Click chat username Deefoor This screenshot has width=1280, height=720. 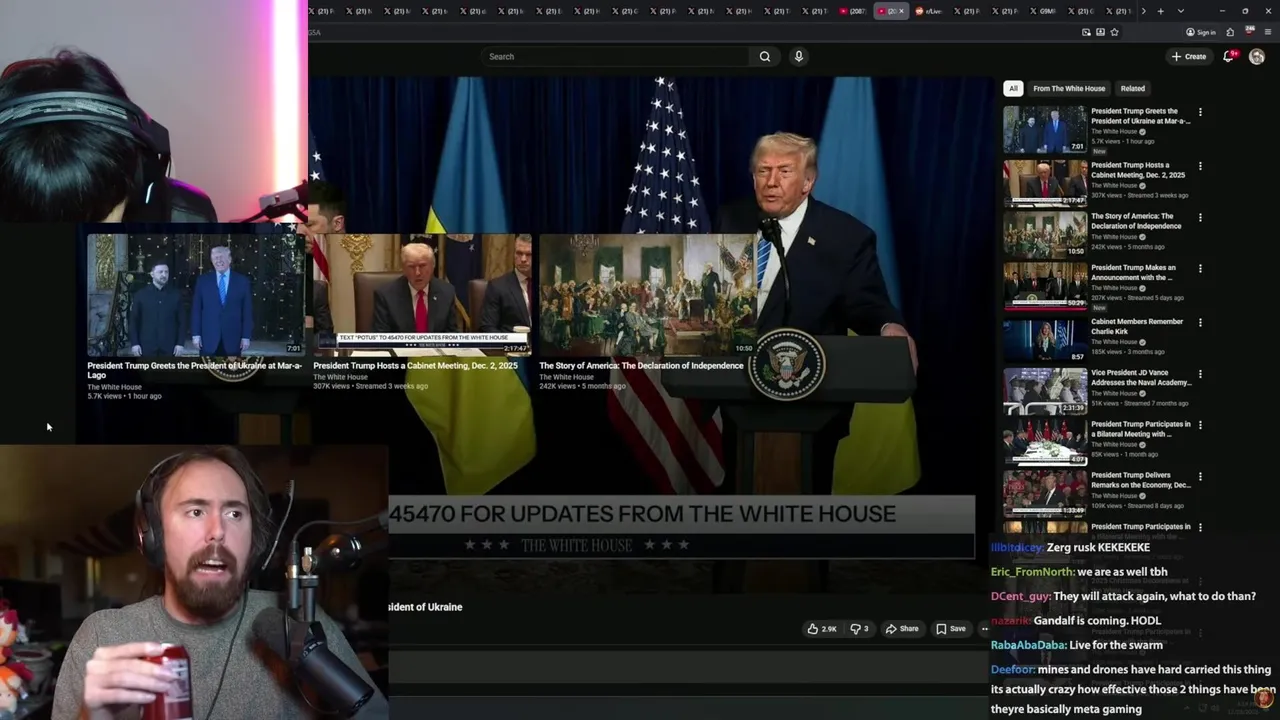click(x=1012, y=669)
